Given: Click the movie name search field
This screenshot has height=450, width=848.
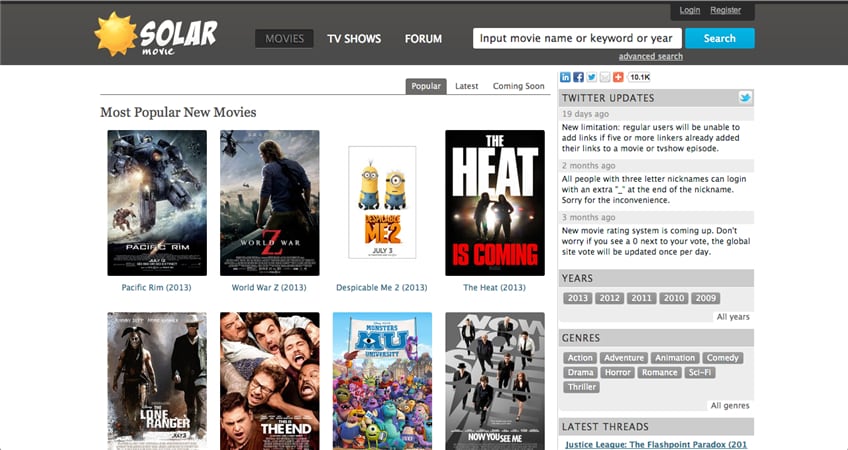Looking at the screenshot, I should [x=577, y=38].
